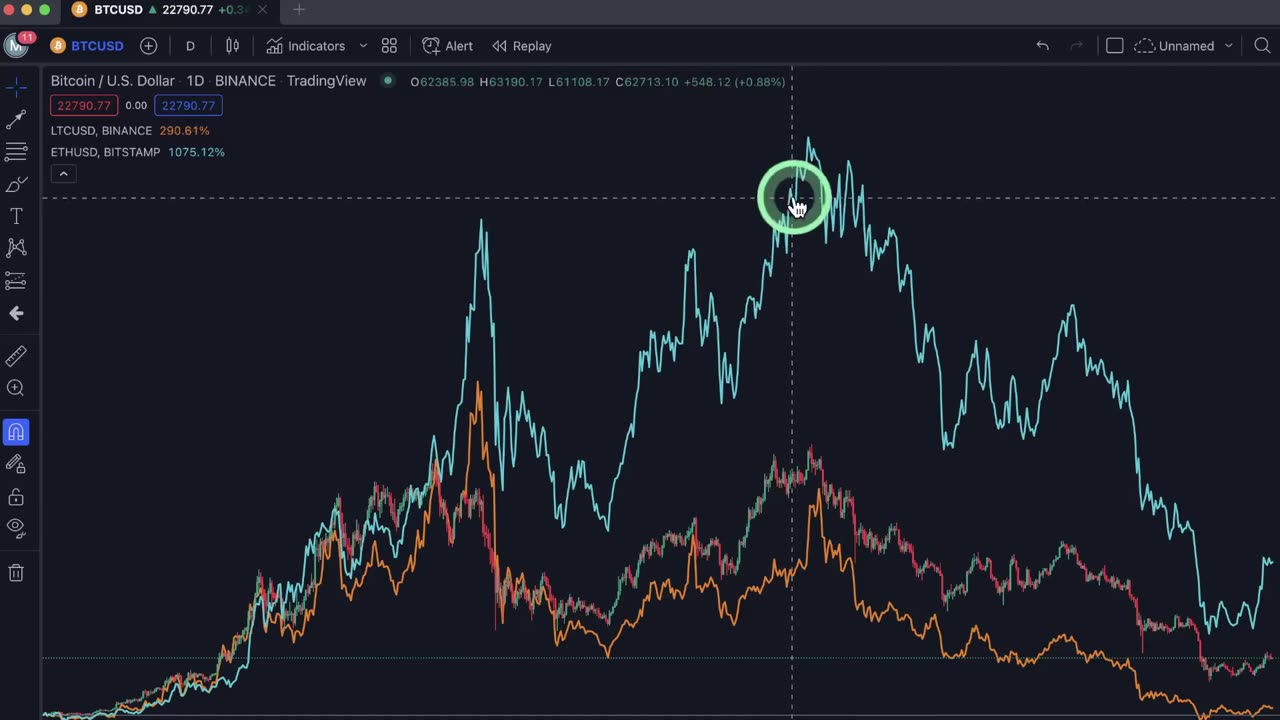
Task: Start bar Replay mode
Action: (x=521, y=46)
